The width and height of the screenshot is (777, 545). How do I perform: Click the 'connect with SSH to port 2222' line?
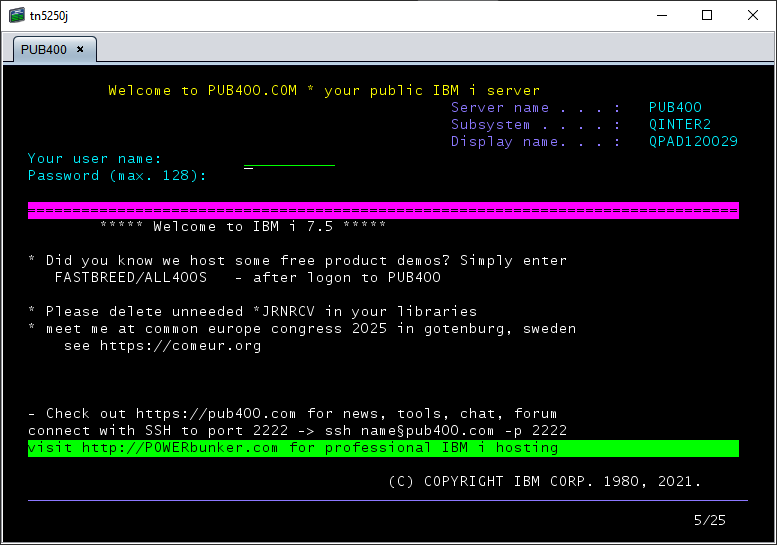click(297, 431)
